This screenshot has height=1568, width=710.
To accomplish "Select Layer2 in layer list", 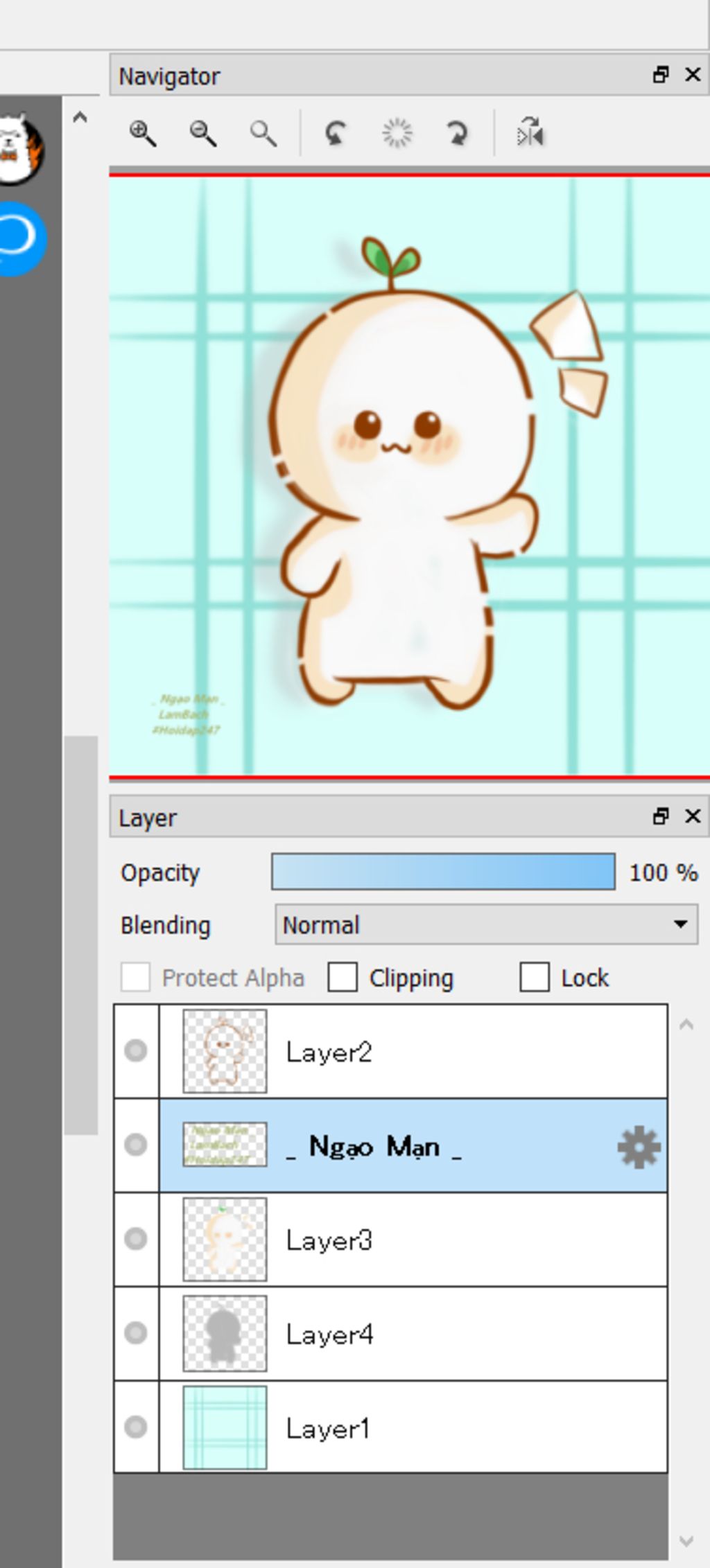I will point(413,1051).
